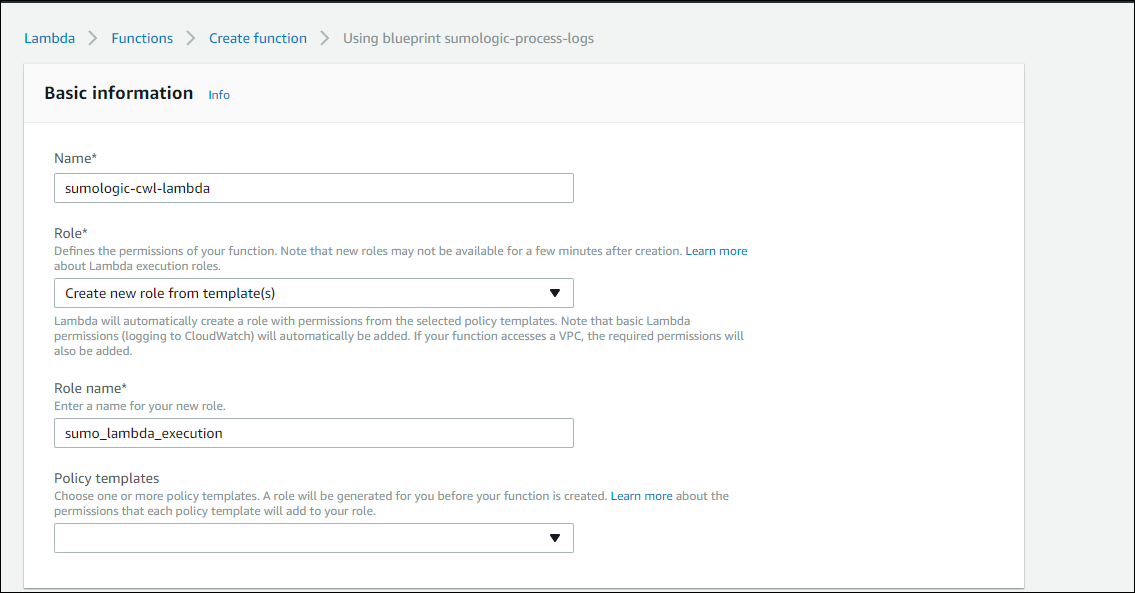Click the Basic information heading
Image resolution: width=1135 pixels, height=593 pixels.
pyautogui.click(x=118, y=93)
